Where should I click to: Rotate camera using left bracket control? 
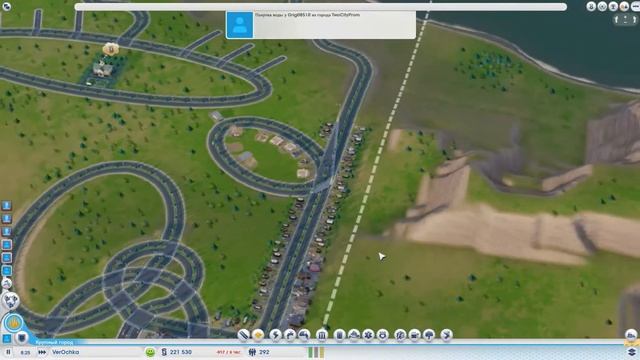[617, 19]
